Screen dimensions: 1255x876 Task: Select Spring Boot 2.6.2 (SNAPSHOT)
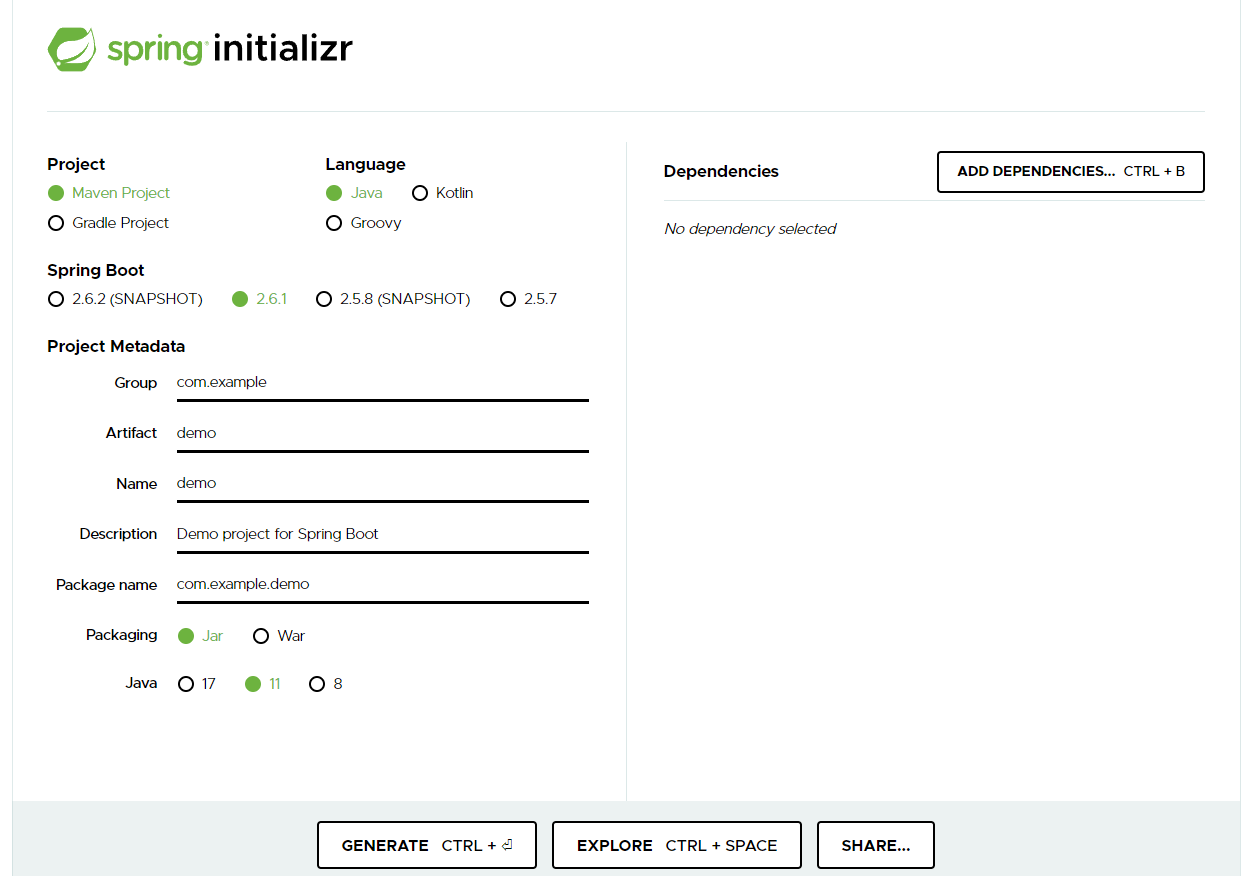coord(125,299)
